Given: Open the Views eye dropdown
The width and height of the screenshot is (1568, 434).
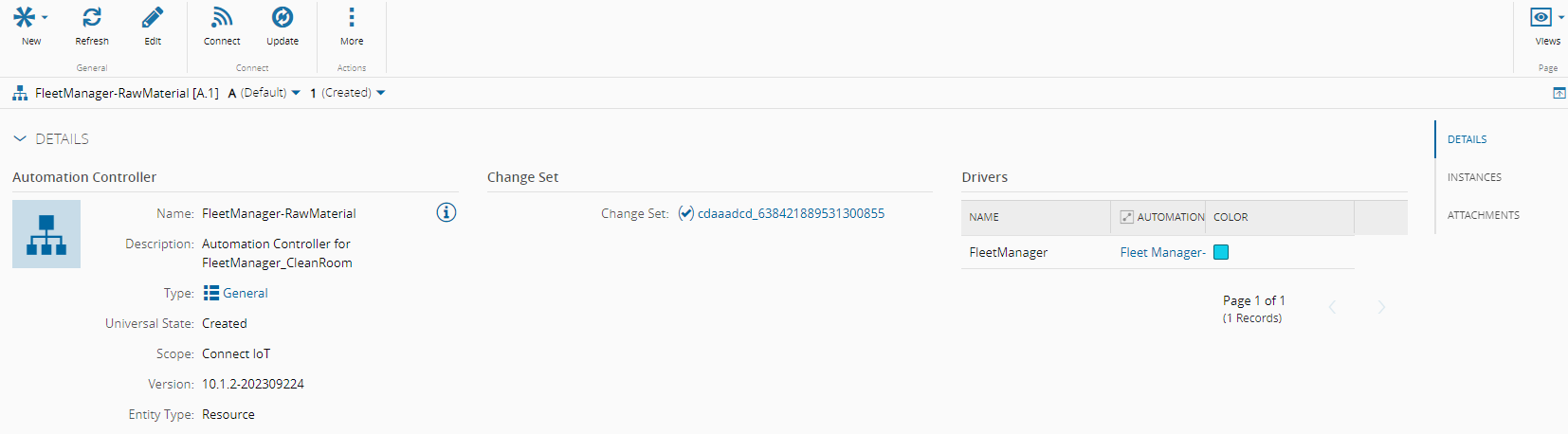Looking at the screenshot, I should [1546, 17].
